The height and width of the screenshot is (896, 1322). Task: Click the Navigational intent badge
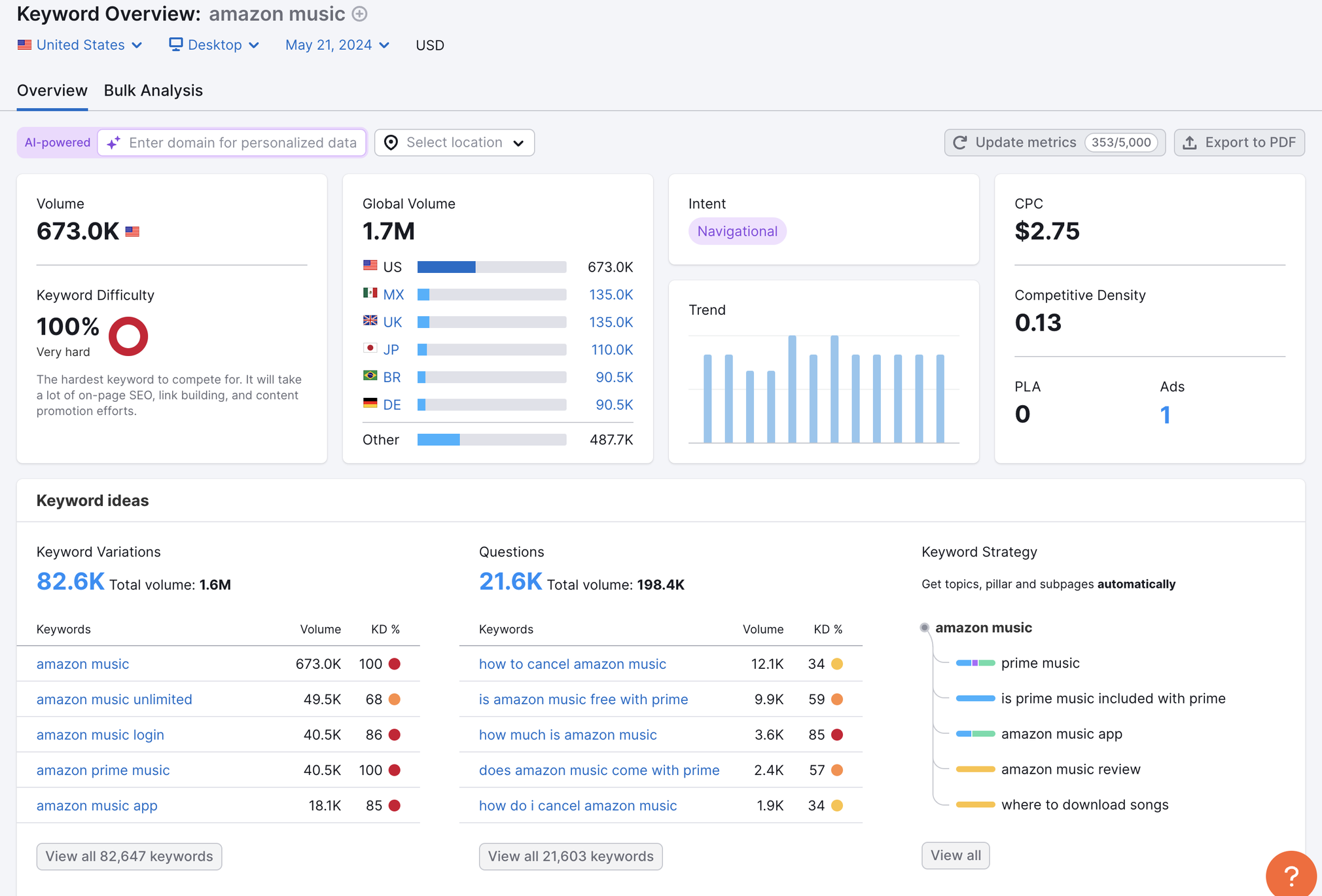737,231
